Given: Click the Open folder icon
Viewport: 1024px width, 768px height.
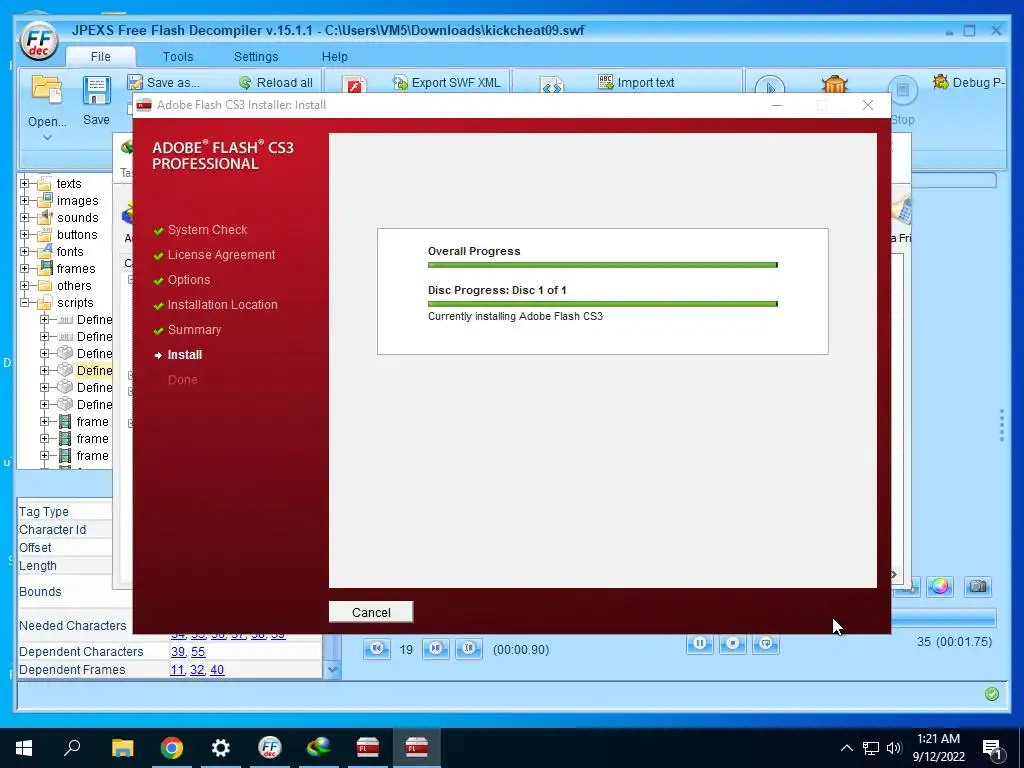Looking at the screenshot, I should pos(47,91).
